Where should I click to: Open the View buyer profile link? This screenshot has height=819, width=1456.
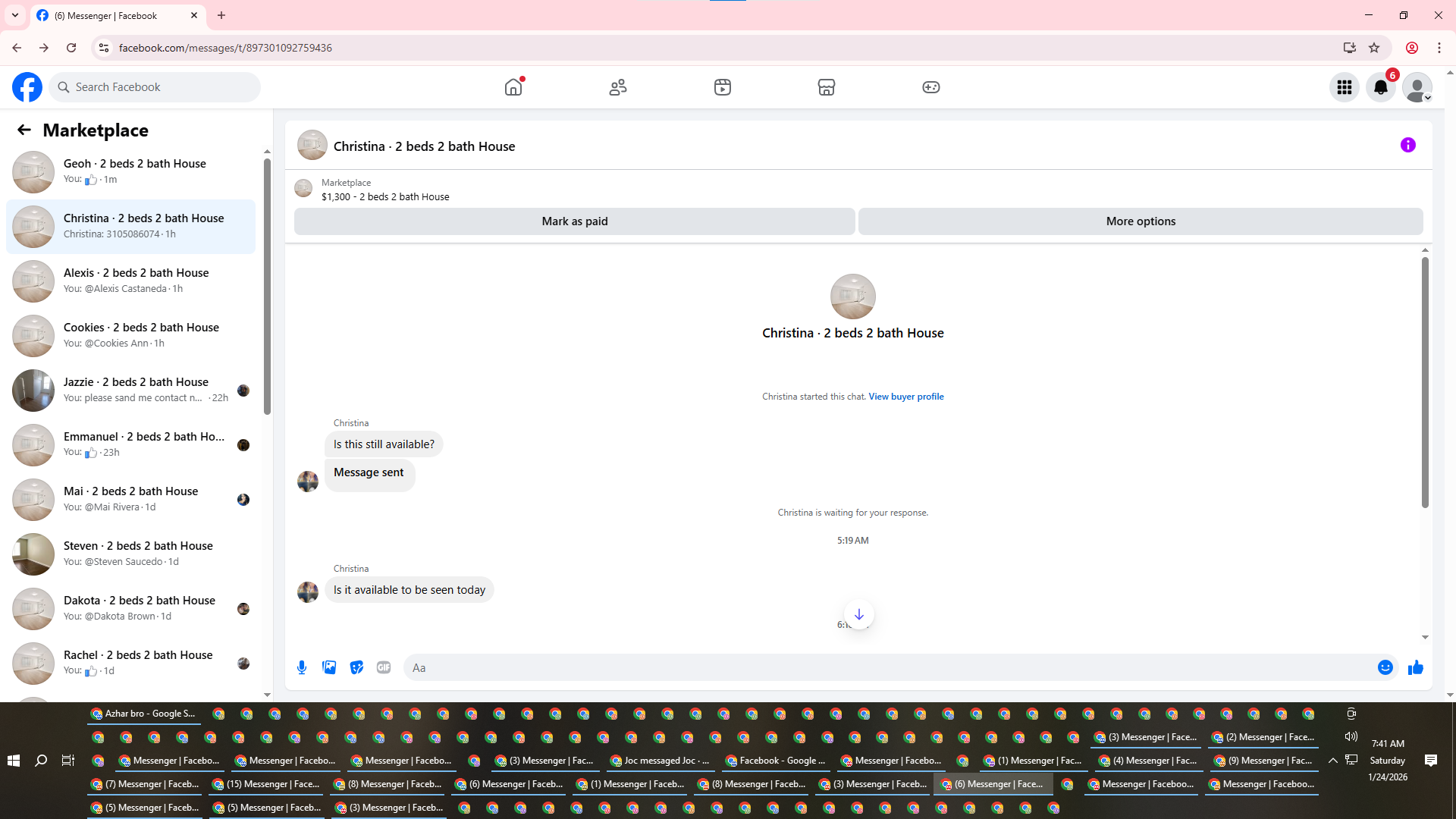(905, 397)
